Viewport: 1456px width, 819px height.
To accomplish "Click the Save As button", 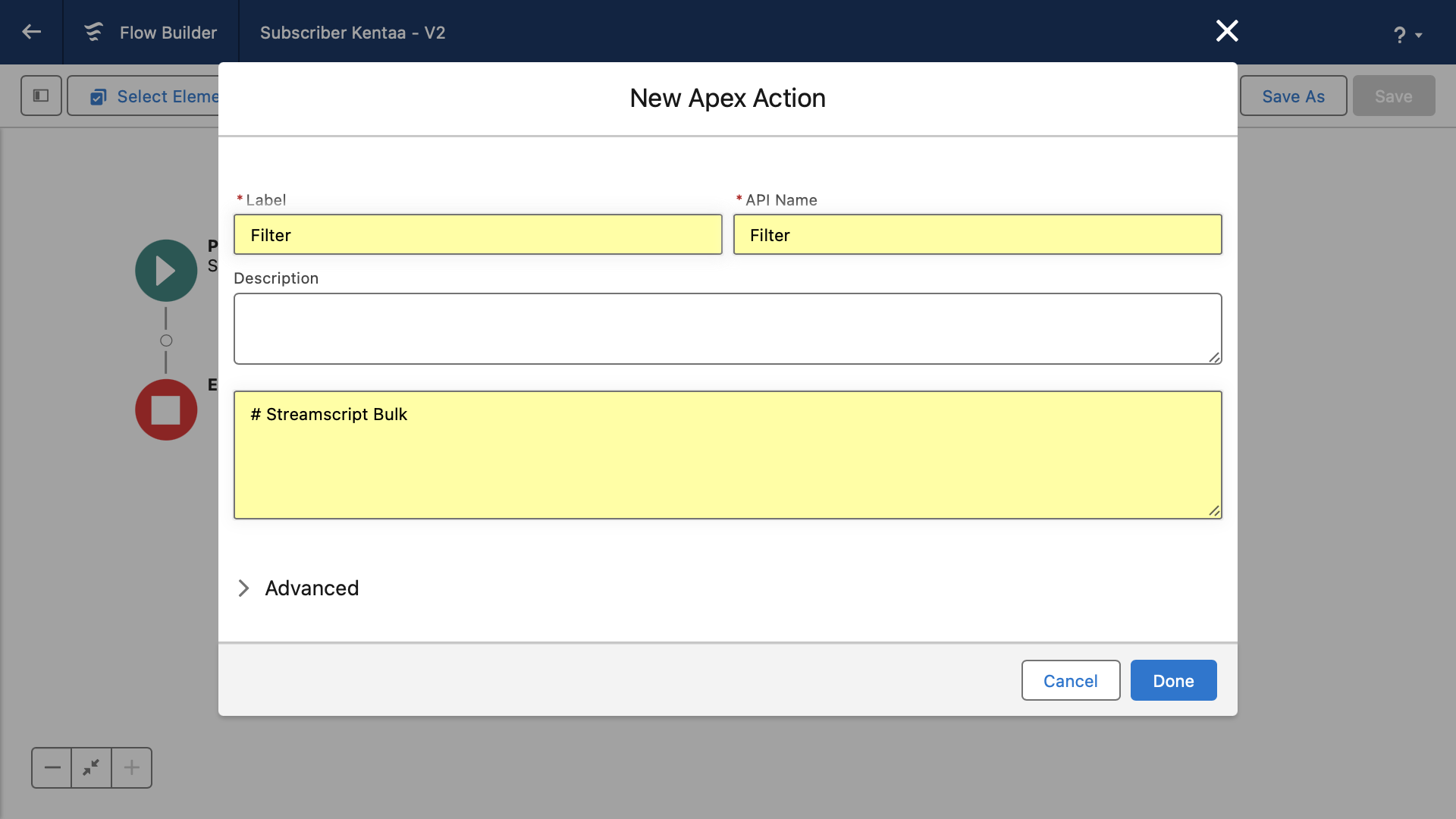I will [x=1293, y=96].
